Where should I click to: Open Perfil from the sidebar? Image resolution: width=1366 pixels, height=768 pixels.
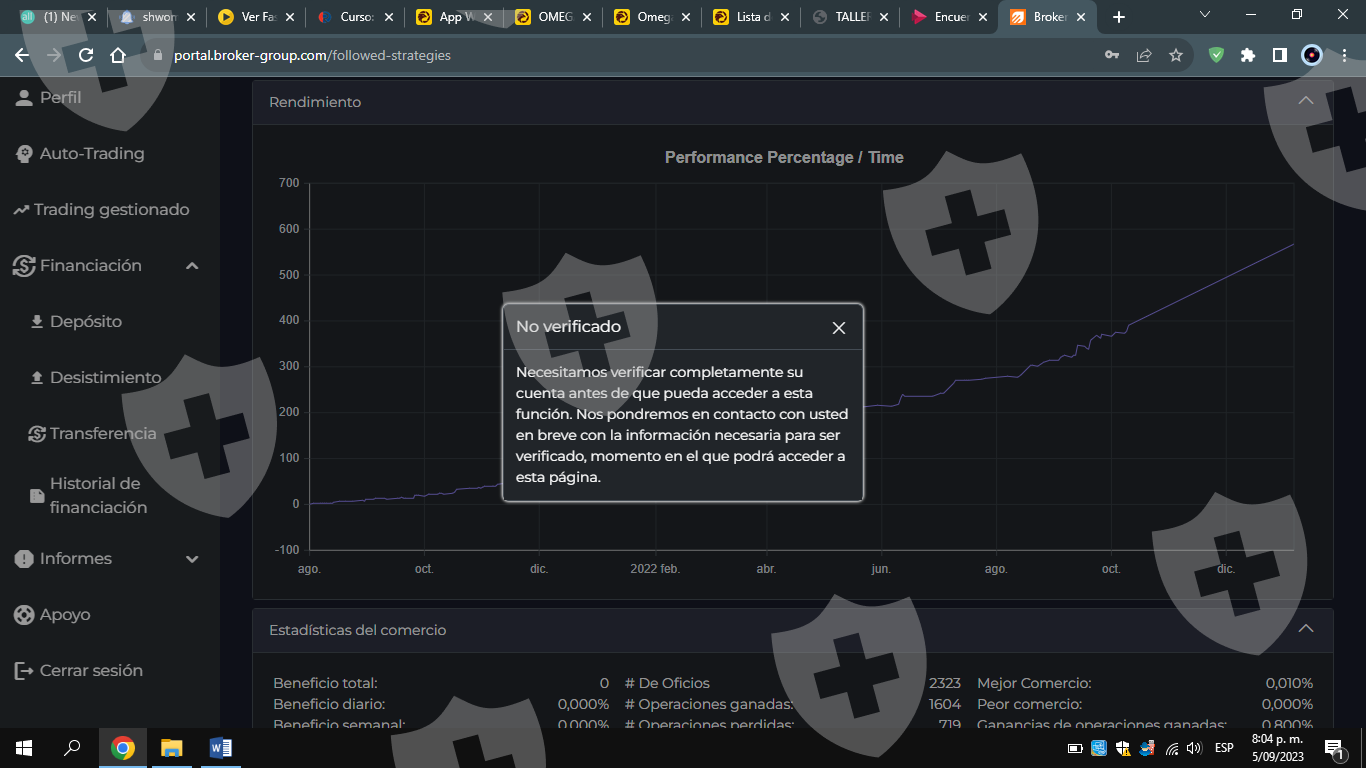coord(60,98)
